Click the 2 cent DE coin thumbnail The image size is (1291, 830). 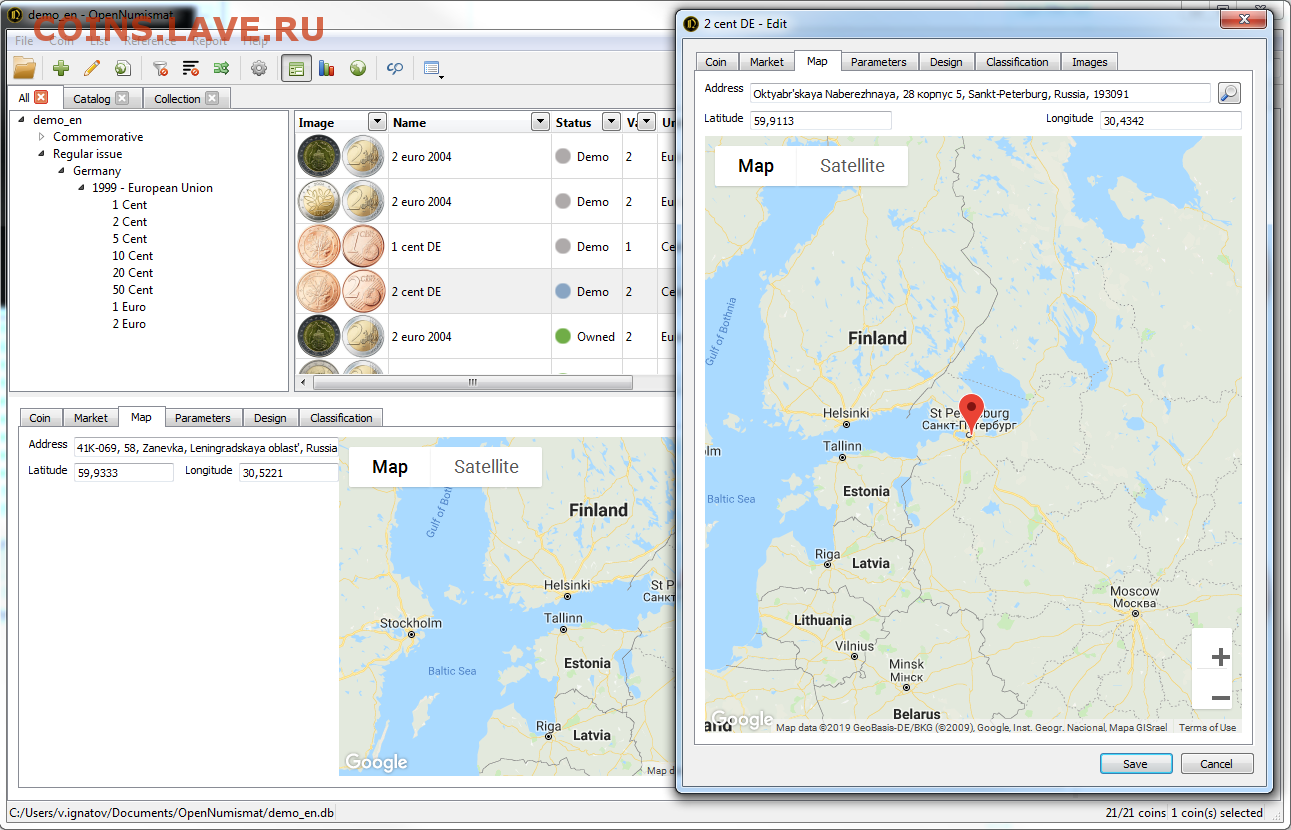(x=341, y=291)
